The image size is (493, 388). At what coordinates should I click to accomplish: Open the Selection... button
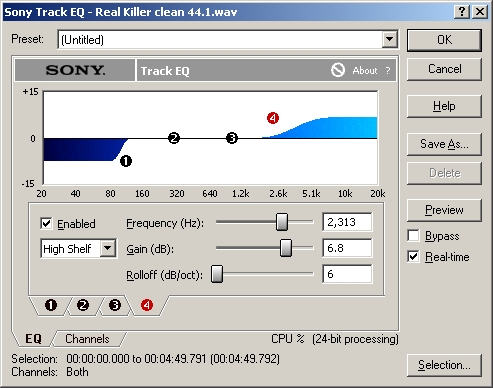pyautogui.click(x=444, y=365)
